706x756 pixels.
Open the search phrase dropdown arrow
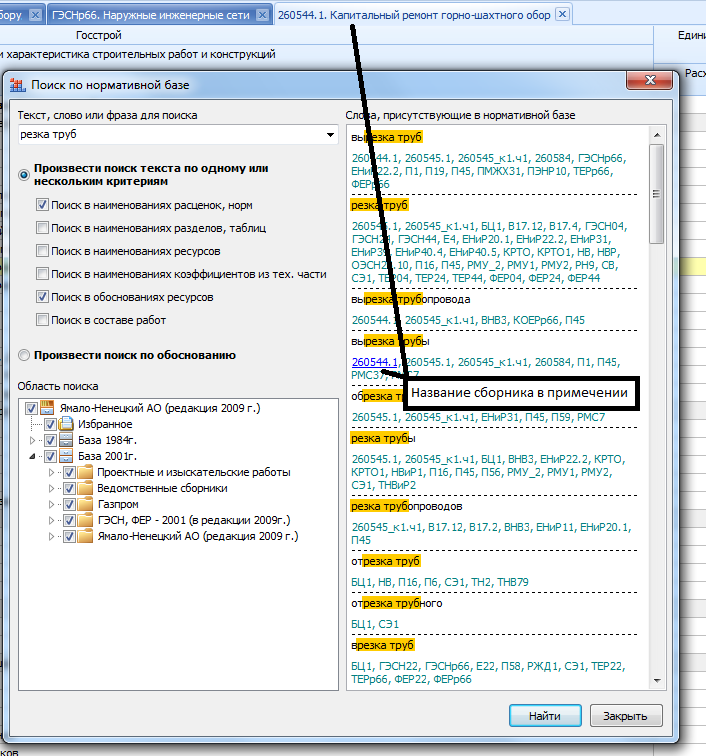(331, 135)
